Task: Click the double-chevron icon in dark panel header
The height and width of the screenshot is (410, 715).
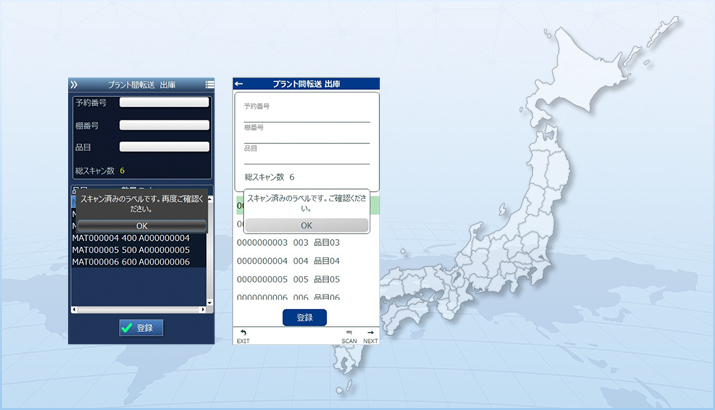Action: point(73,85)
